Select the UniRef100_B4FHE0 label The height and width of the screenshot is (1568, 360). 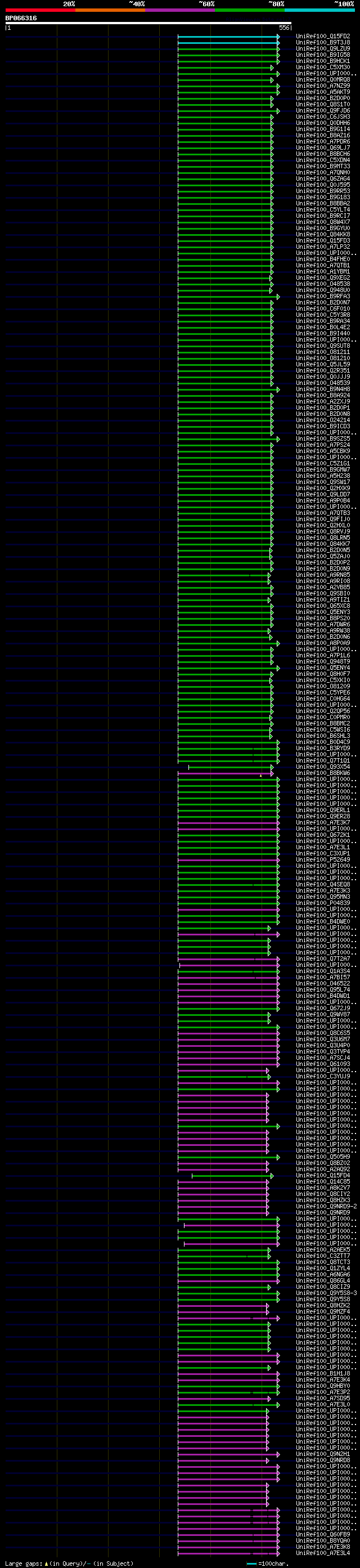[323, 259]
